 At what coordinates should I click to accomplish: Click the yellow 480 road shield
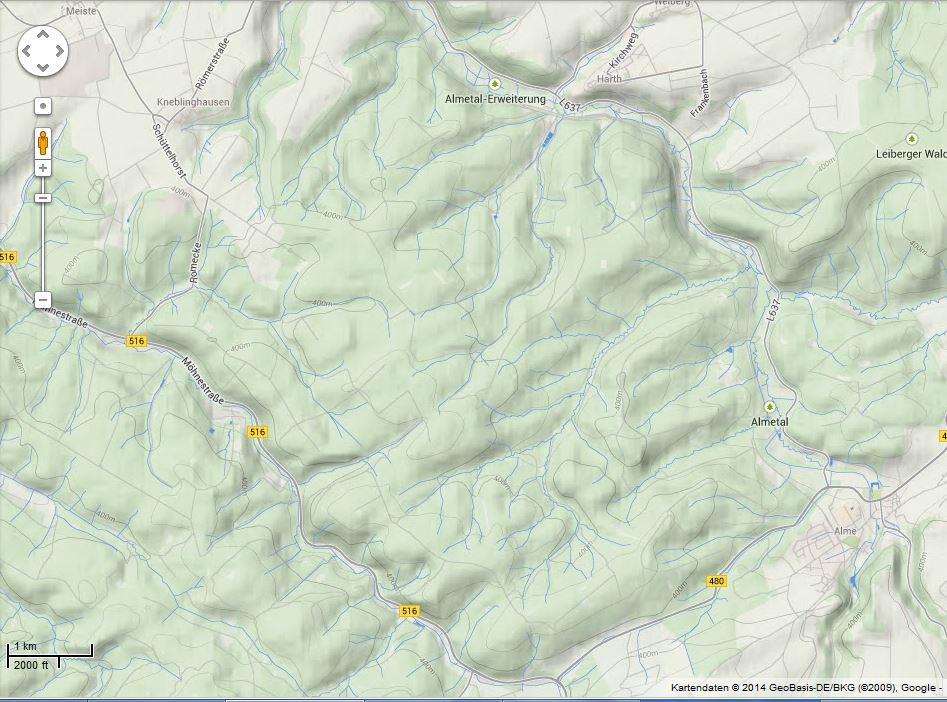(x=716, y=581)
